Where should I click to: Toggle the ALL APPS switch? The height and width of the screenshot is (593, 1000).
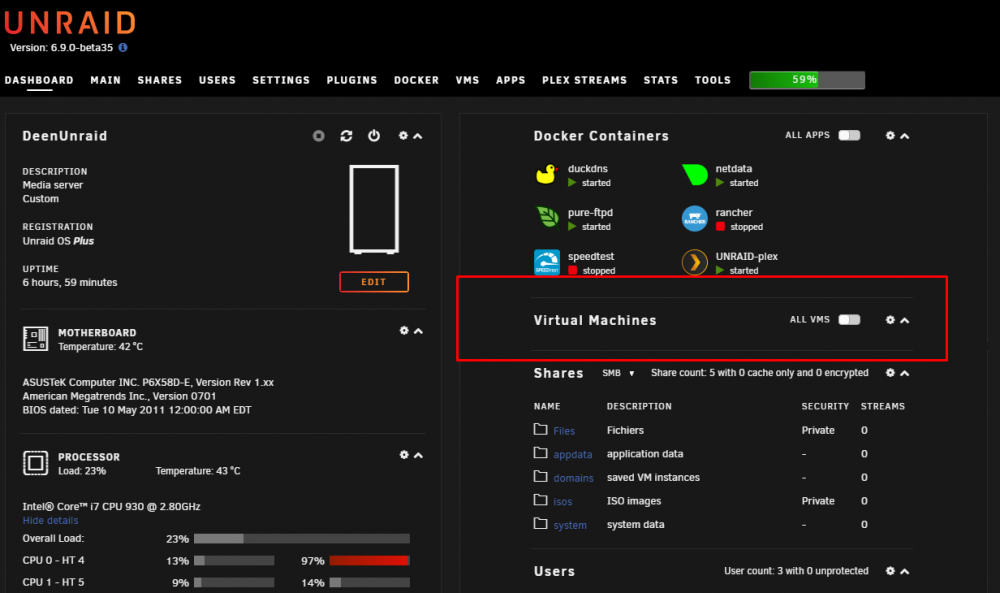tap(849, 135)
